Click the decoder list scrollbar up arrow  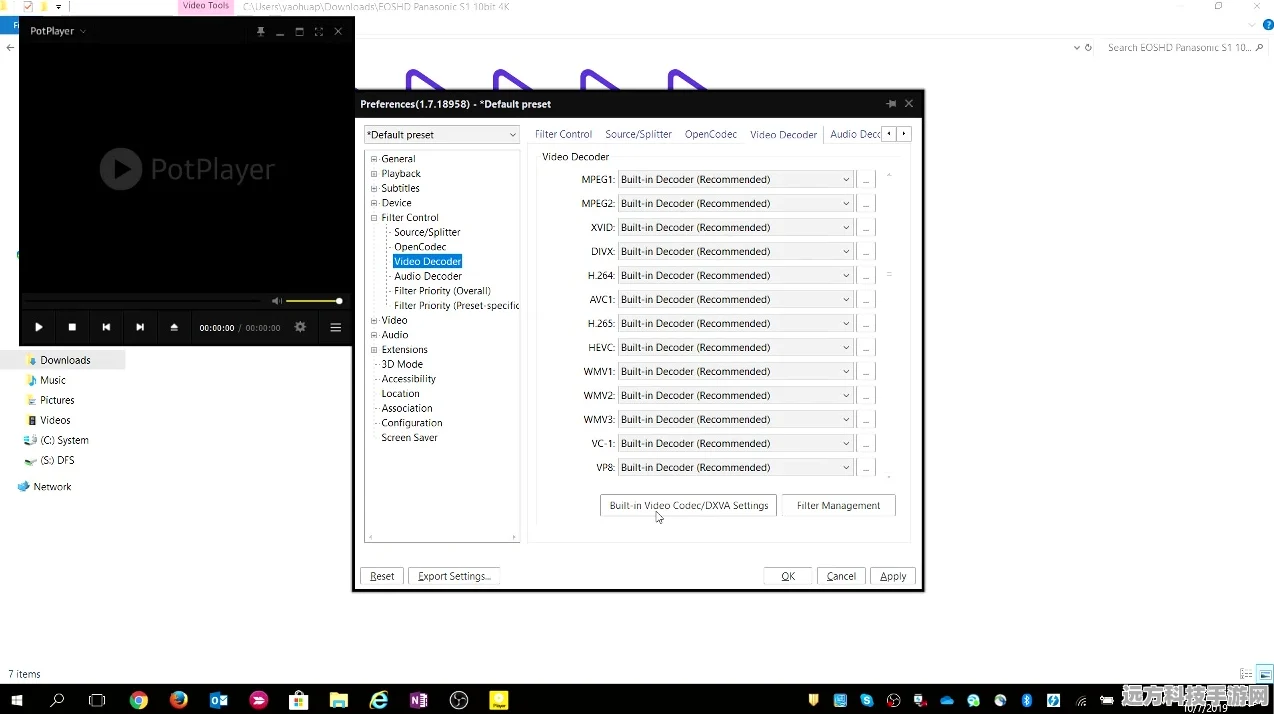889,176
